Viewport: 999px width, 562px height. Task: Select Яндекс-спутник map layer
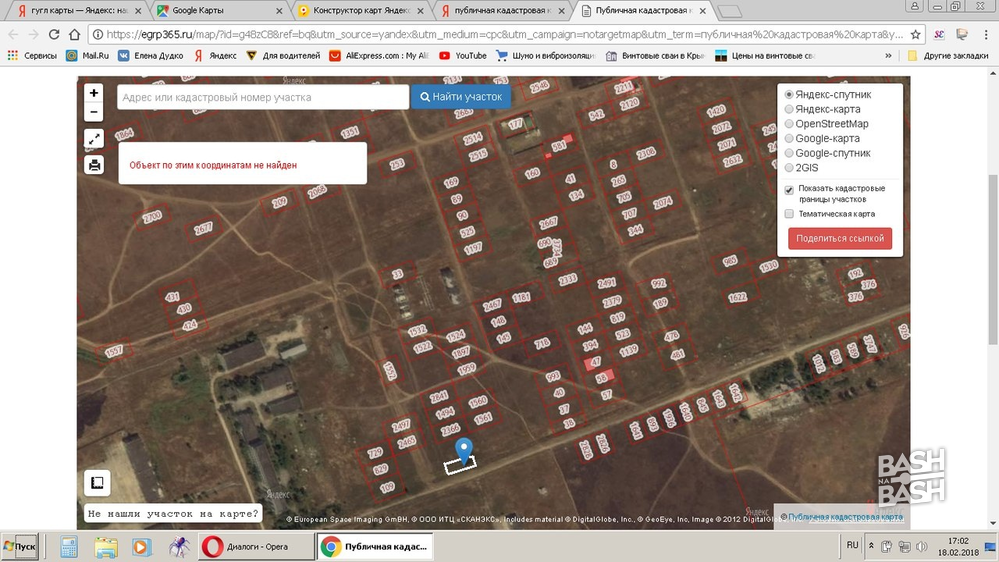(x=789, y=94)
